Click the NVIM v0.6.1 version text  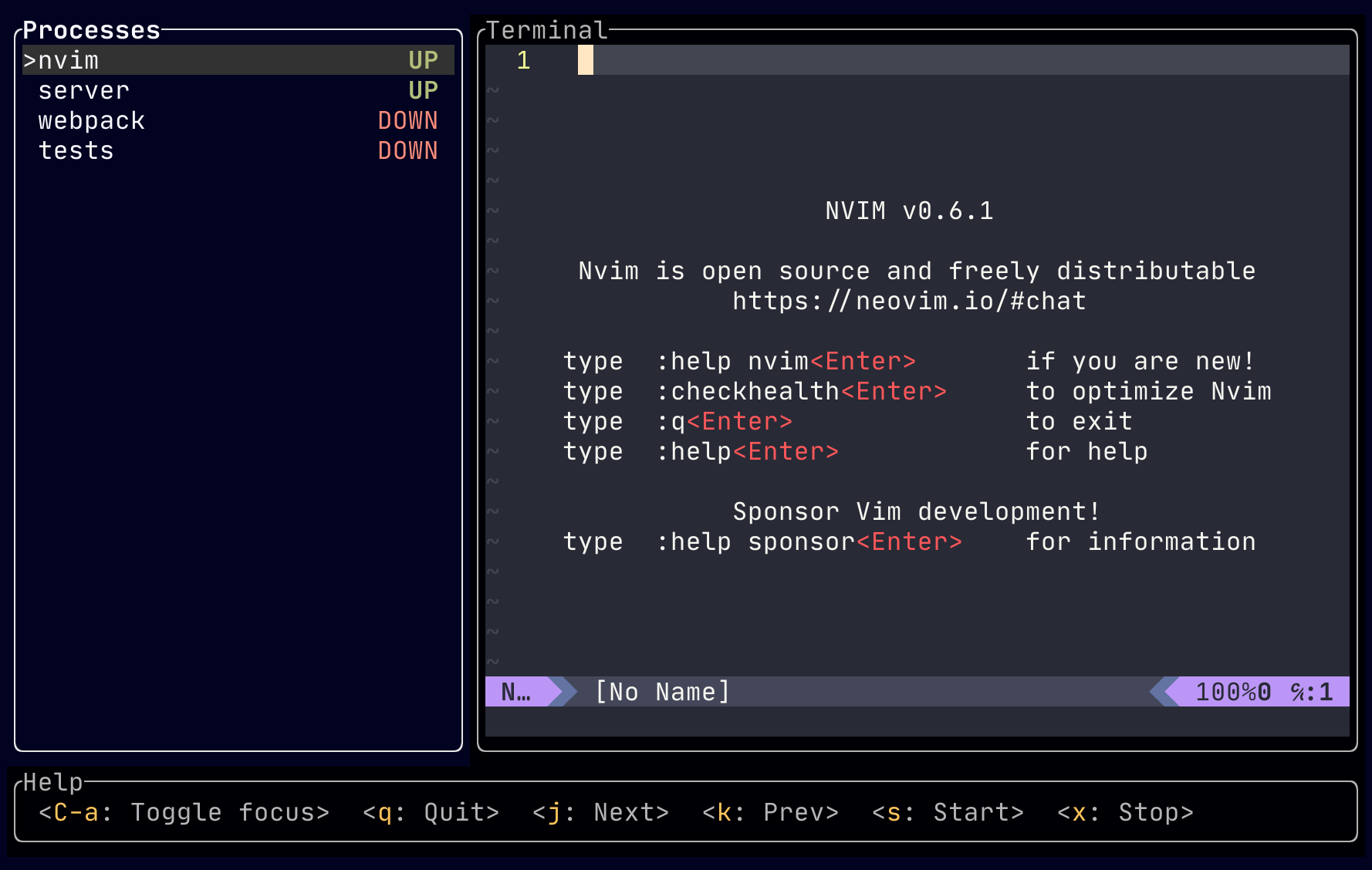(909, 211)
